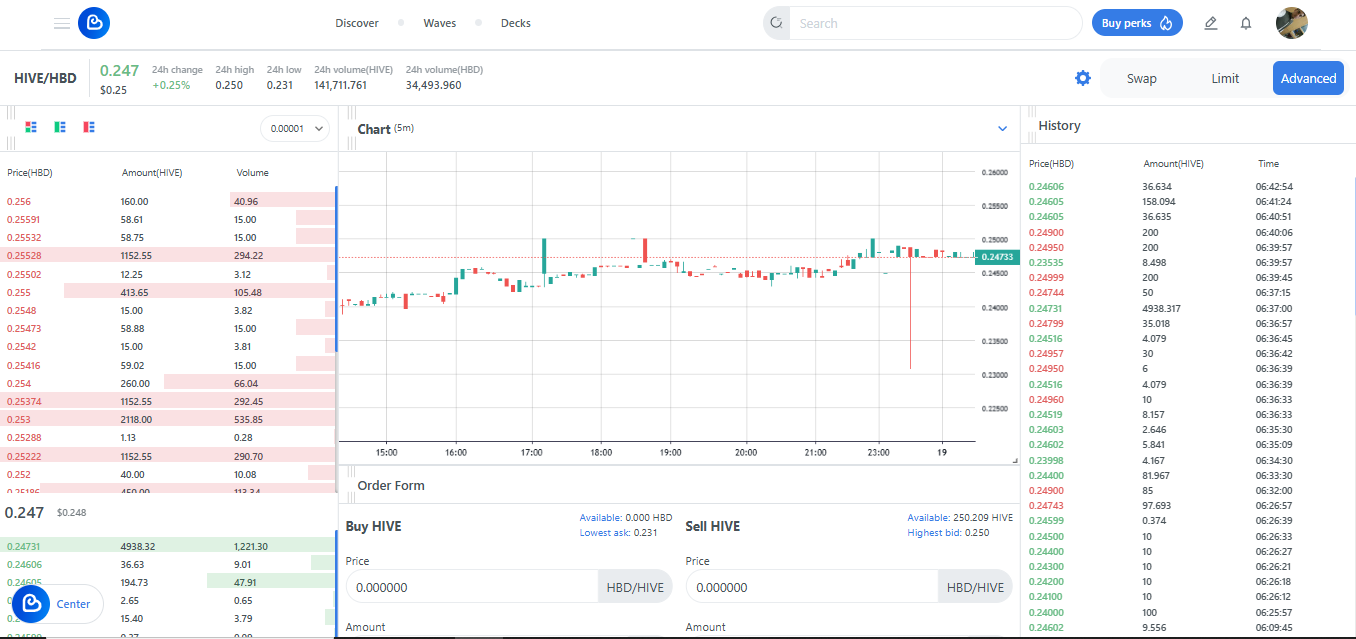Open Decks from the top navigation

[x=516, y=23]
